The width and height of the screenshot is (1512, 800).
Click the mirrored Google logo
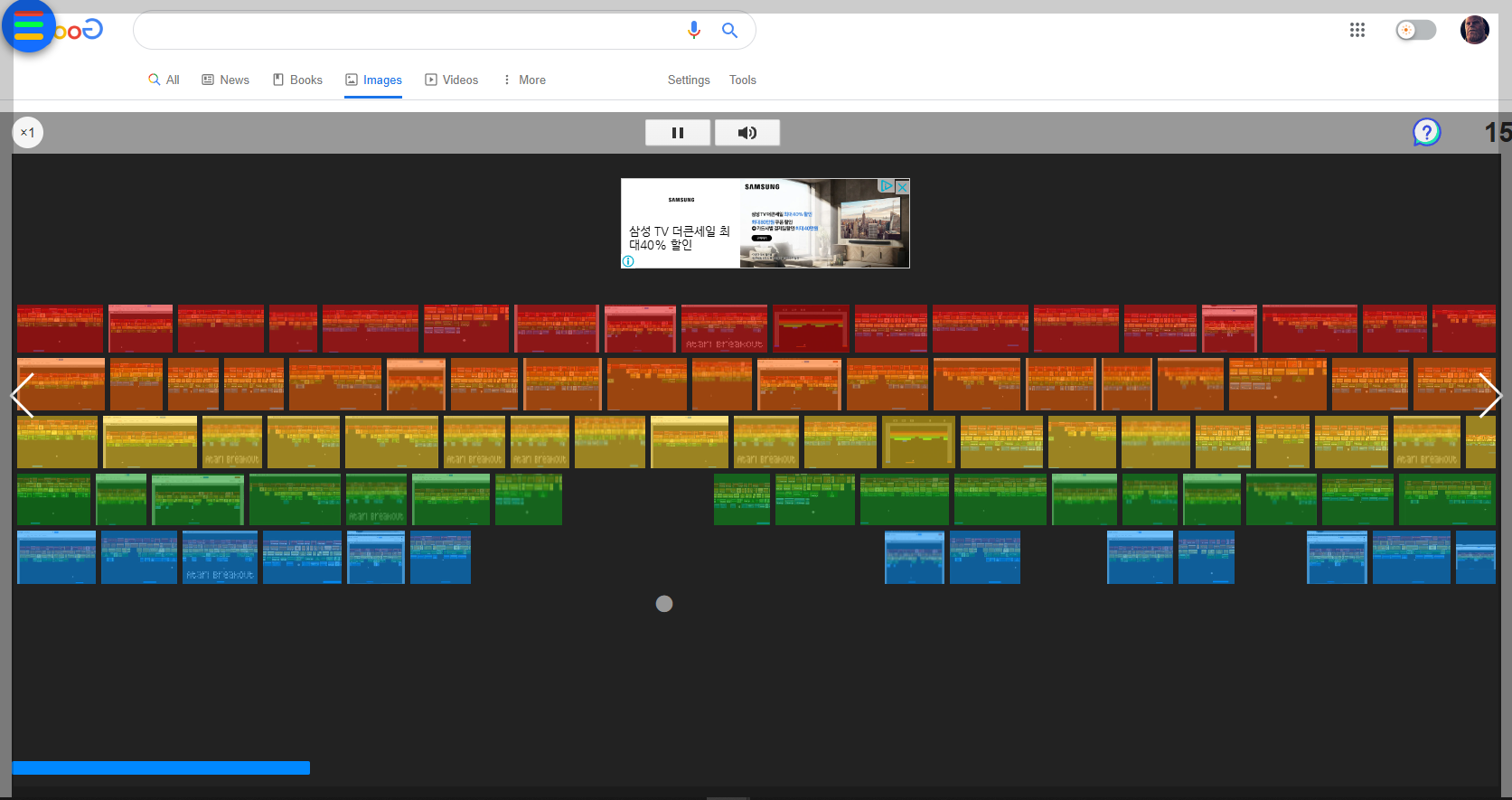80,30
